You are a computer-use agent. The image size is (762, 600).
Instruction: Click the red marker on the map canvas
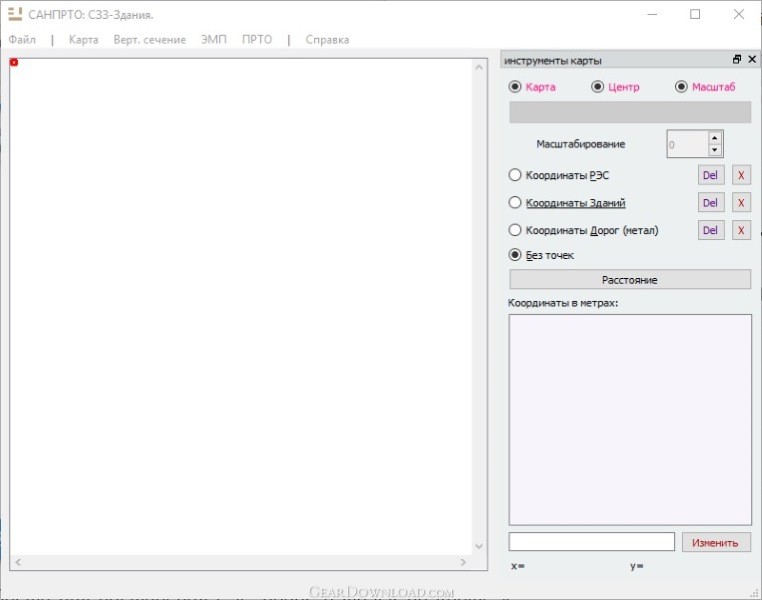(x=14, y=62)
